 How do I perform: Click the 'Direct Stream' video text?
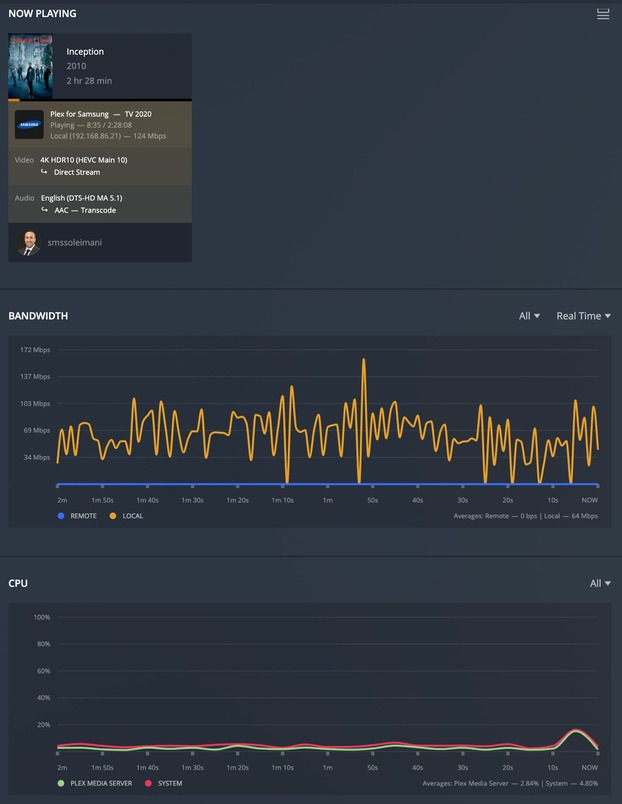(x=77, y=172)
